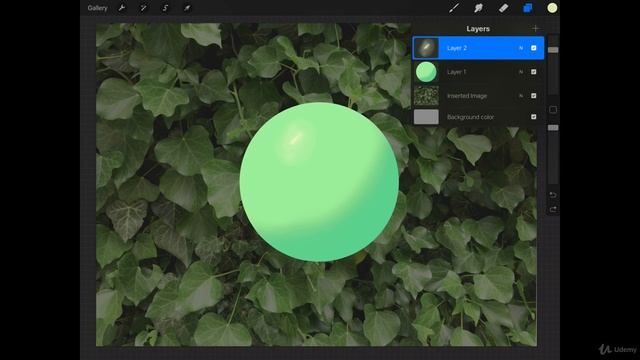Tap the square modify button on sidebar
The width and height of the screenshot is (640, 360).
(x=553, y=109)
